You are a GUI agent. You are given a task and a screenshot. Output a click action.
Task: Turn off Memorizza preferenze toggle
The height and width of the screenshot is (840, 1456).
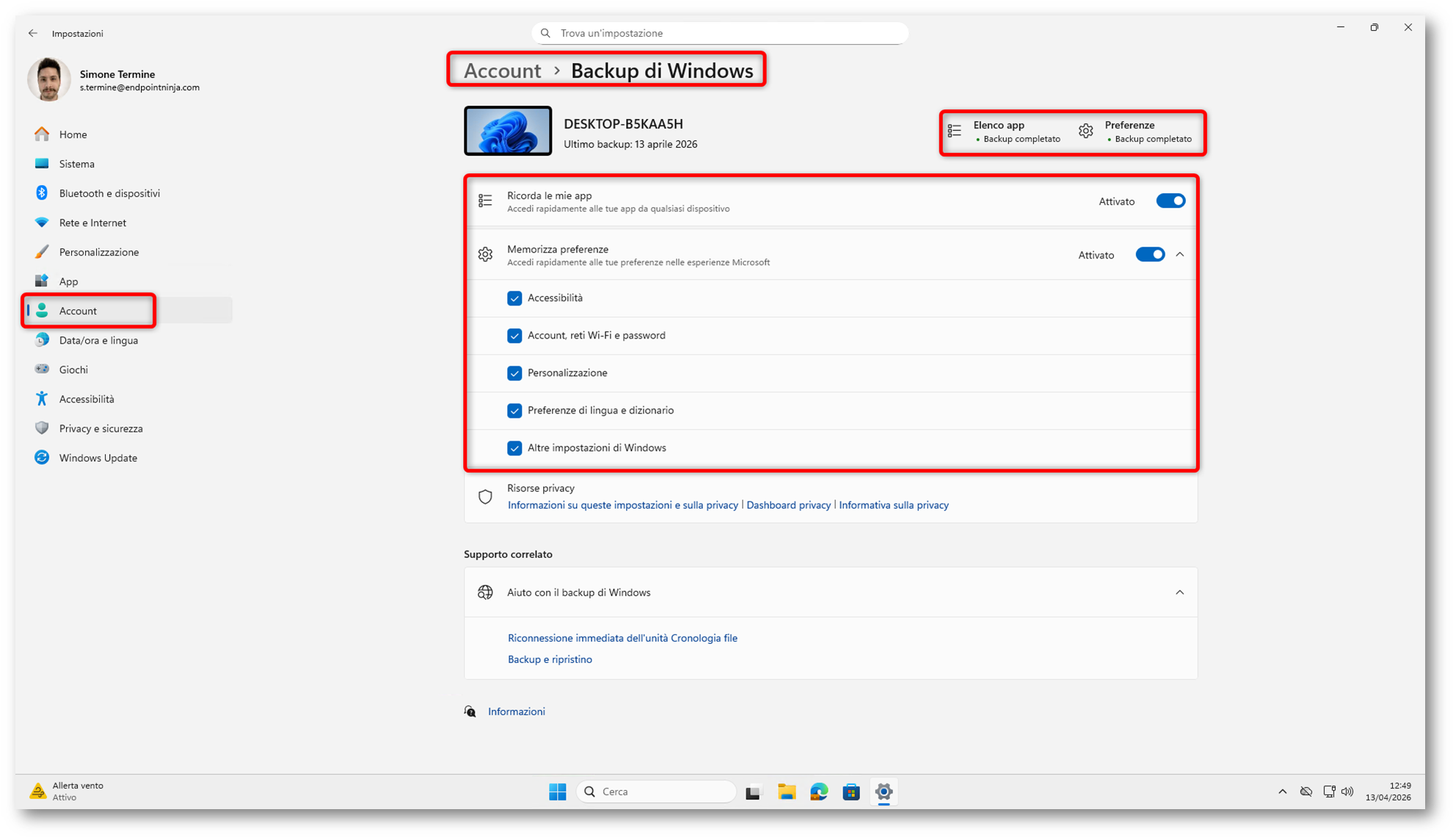coord(1150,255)
